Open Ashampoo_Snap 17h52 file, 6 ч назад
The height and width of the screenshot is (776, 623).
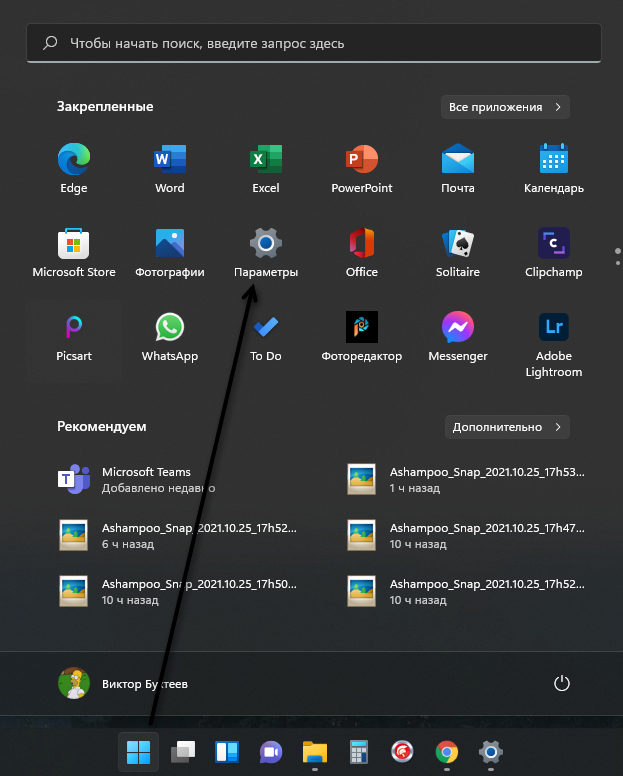pyautogui.click(x=177, y=535)
